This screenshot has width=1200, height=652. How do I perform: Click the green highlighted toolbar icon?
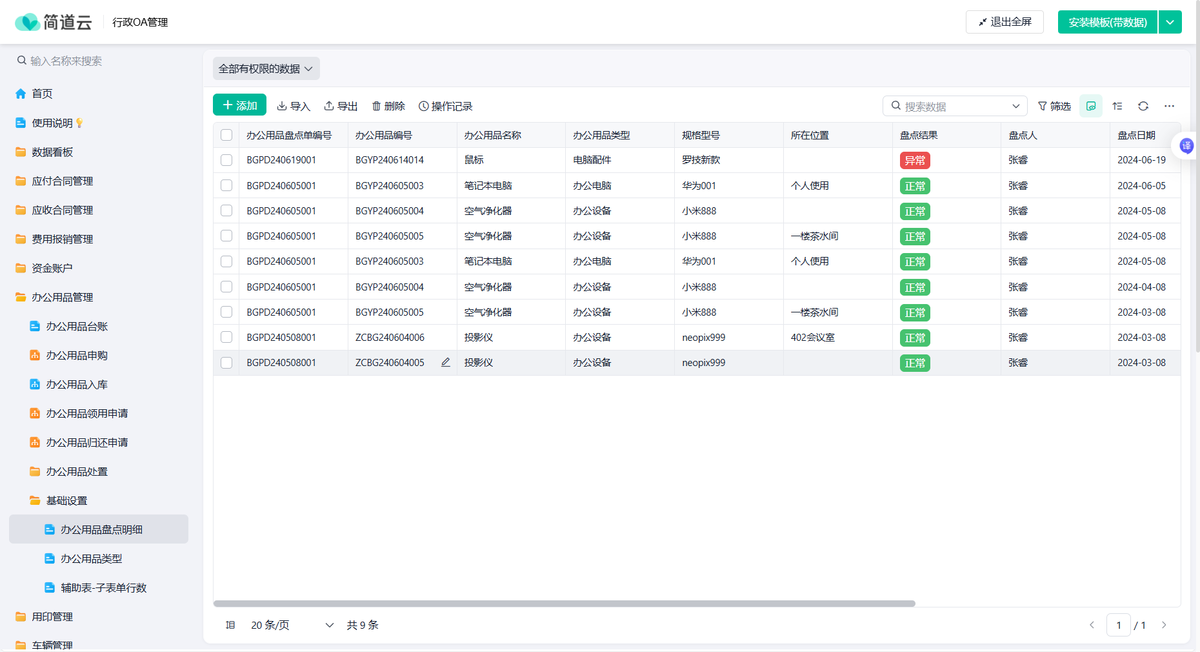[x=1091, y=106]
